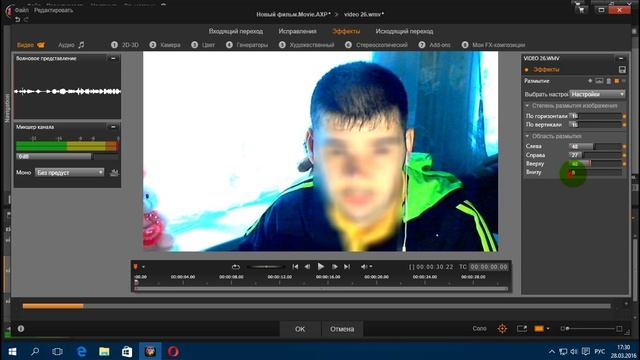Select the Видео mode toggle
Viewport: 640px width, 360px height.
(x=31, y=45)
